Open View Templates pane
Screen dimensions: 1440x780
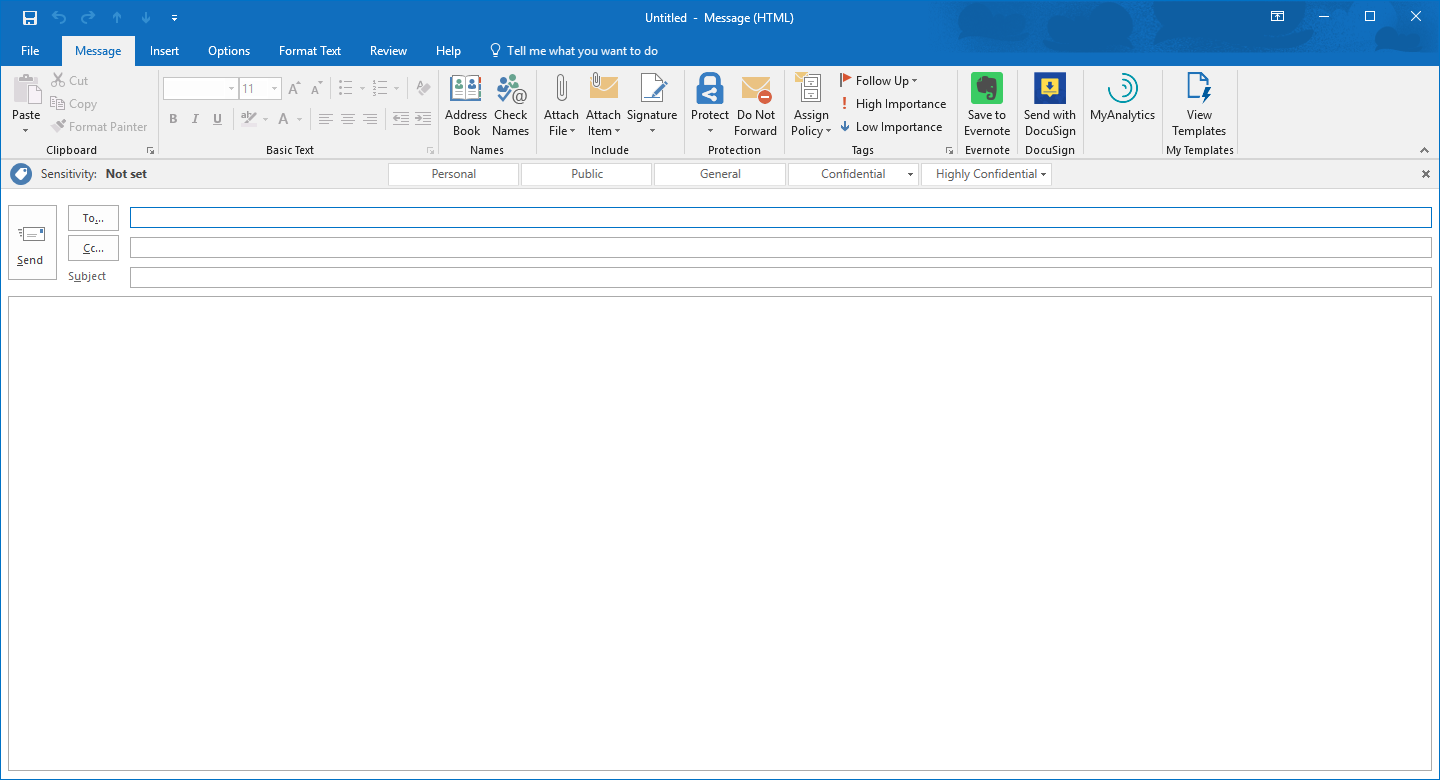[x=1198, y=104]
